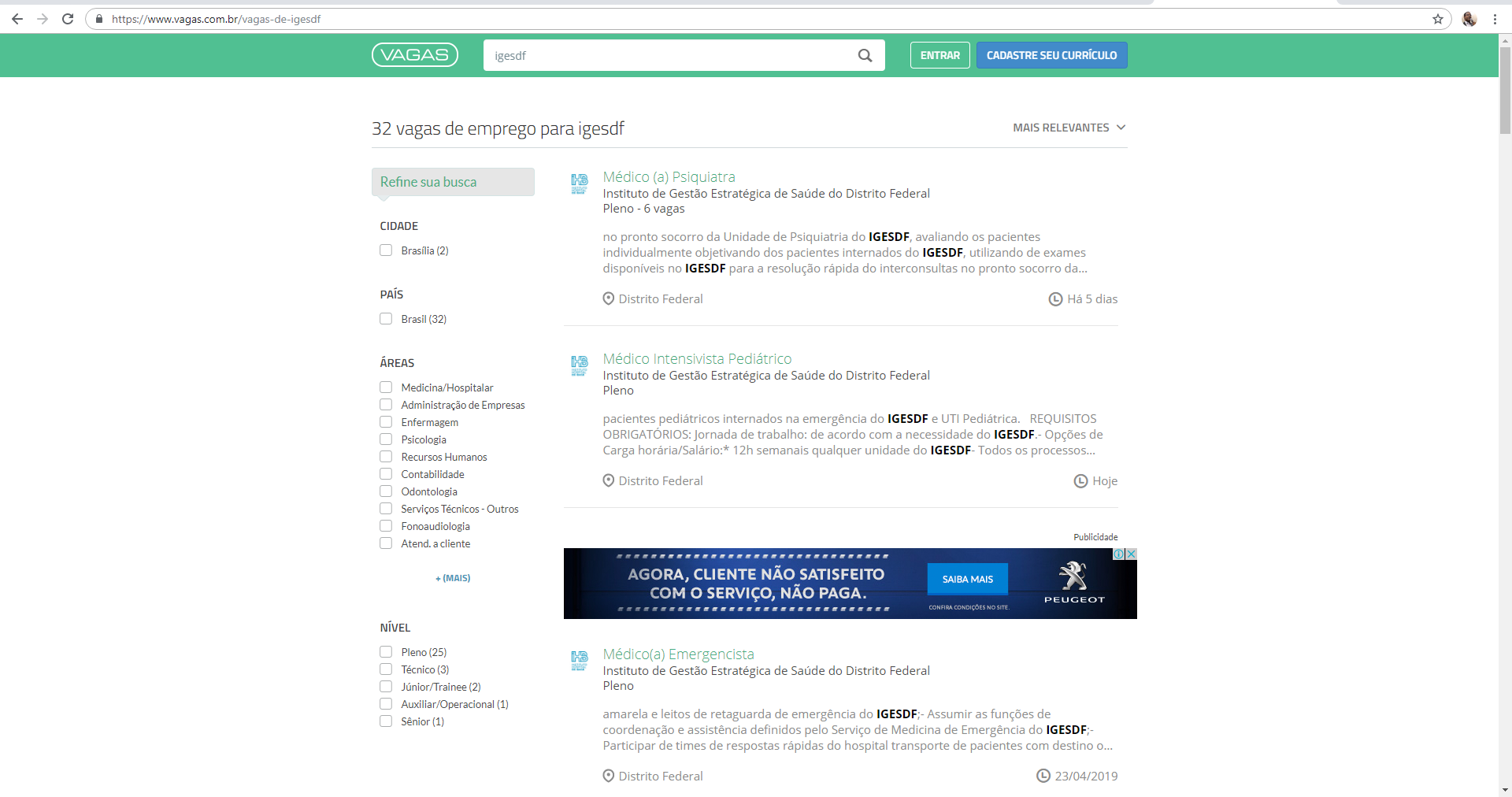Open the Médico (a) Psiquiatra job listing

669,177
